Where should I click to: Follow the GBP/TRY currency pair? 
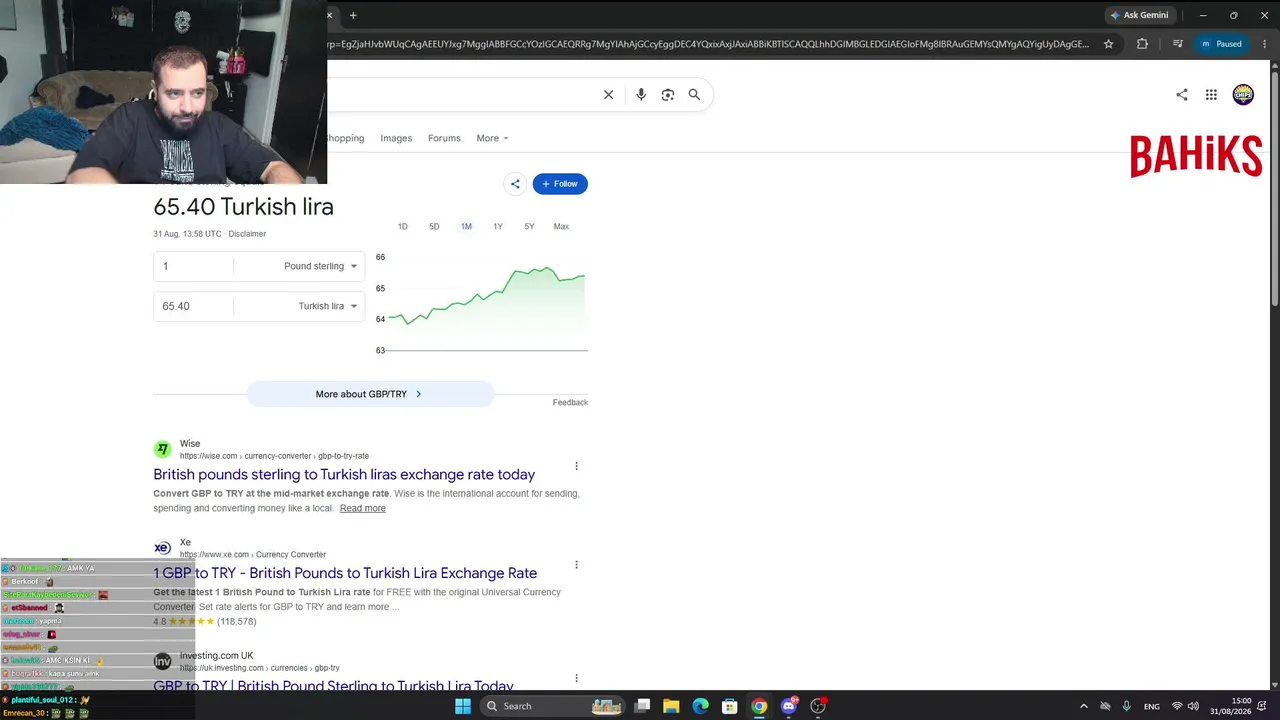pyautogui.click(x=560, y=183)
